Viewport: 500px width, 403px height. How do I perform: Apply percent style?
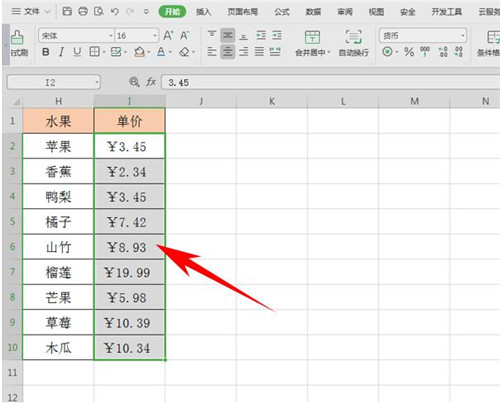(409, 52)
